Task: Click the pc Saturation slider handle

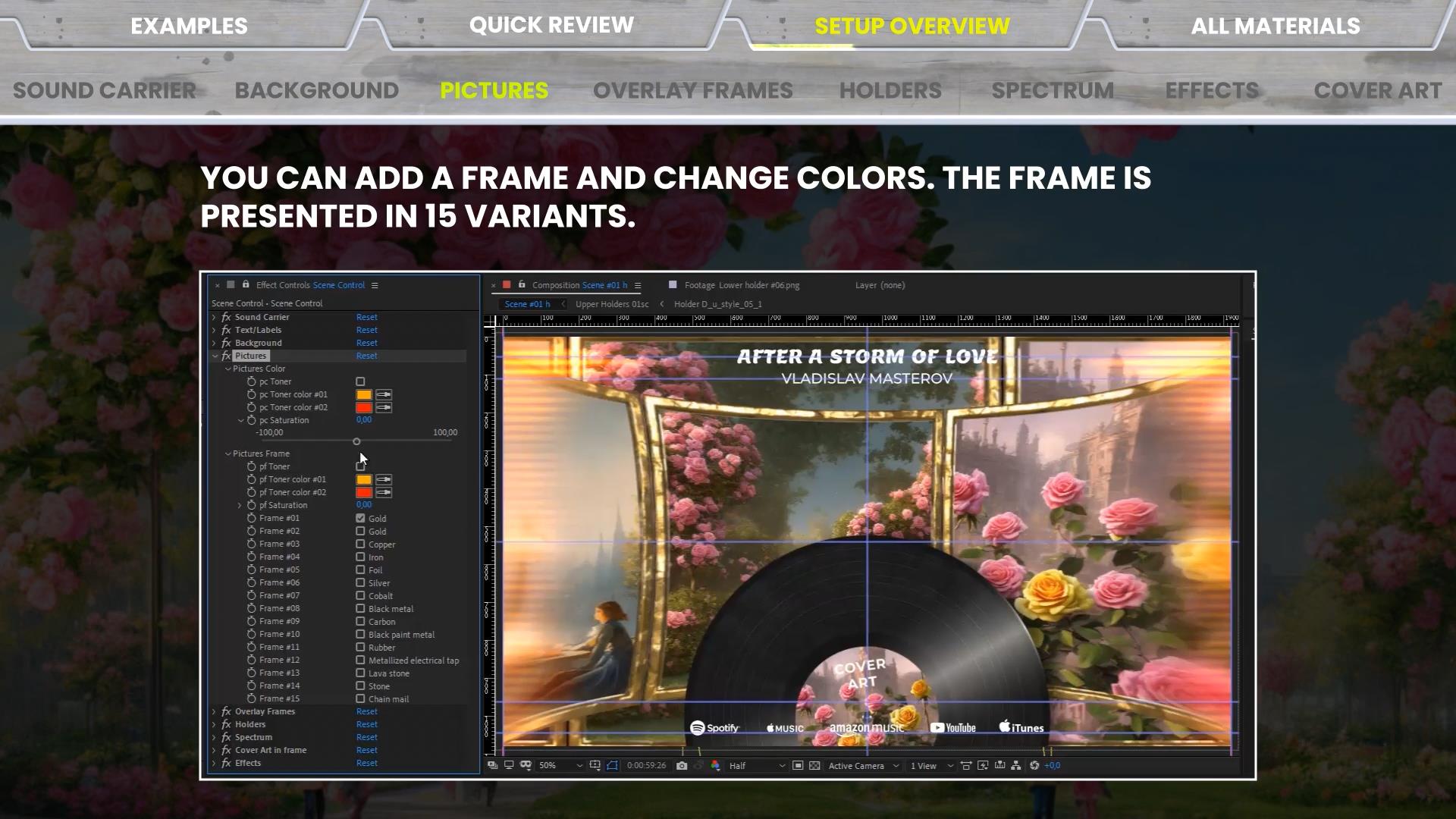Action: tap(356, 441)
